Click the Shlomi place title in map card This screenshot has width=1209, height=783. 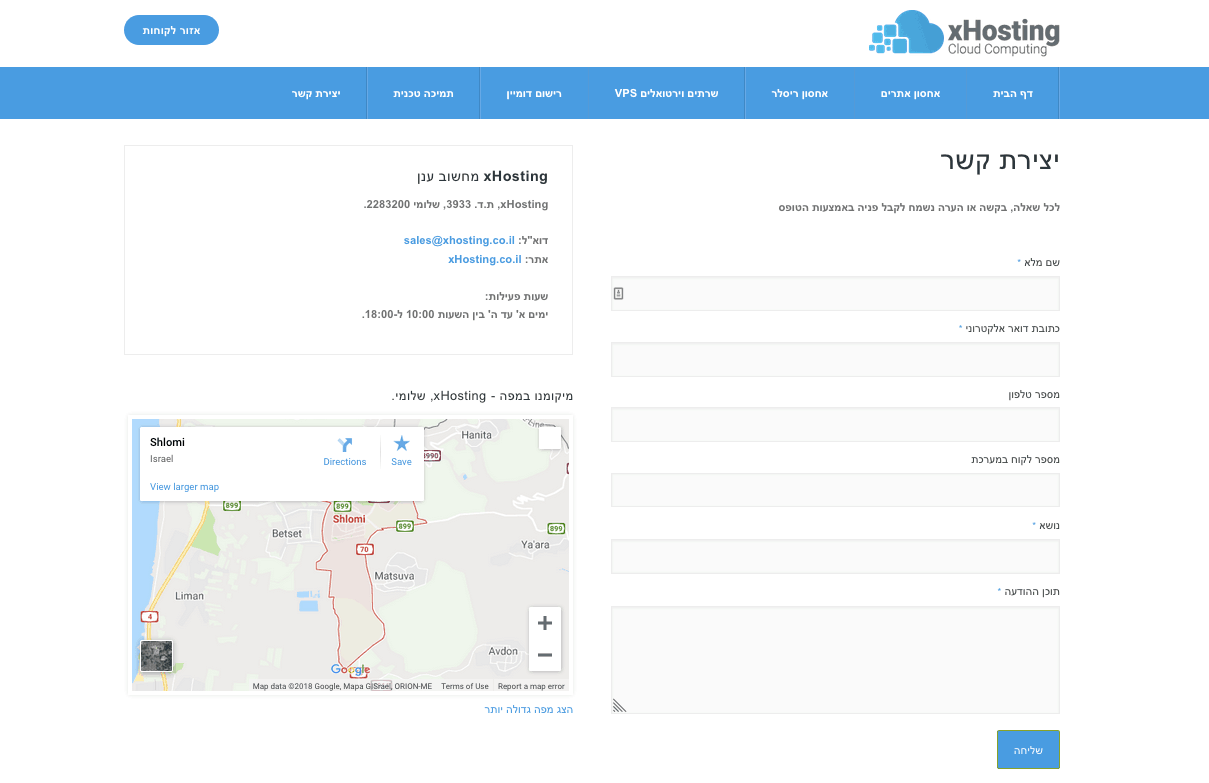pos(167,442)
